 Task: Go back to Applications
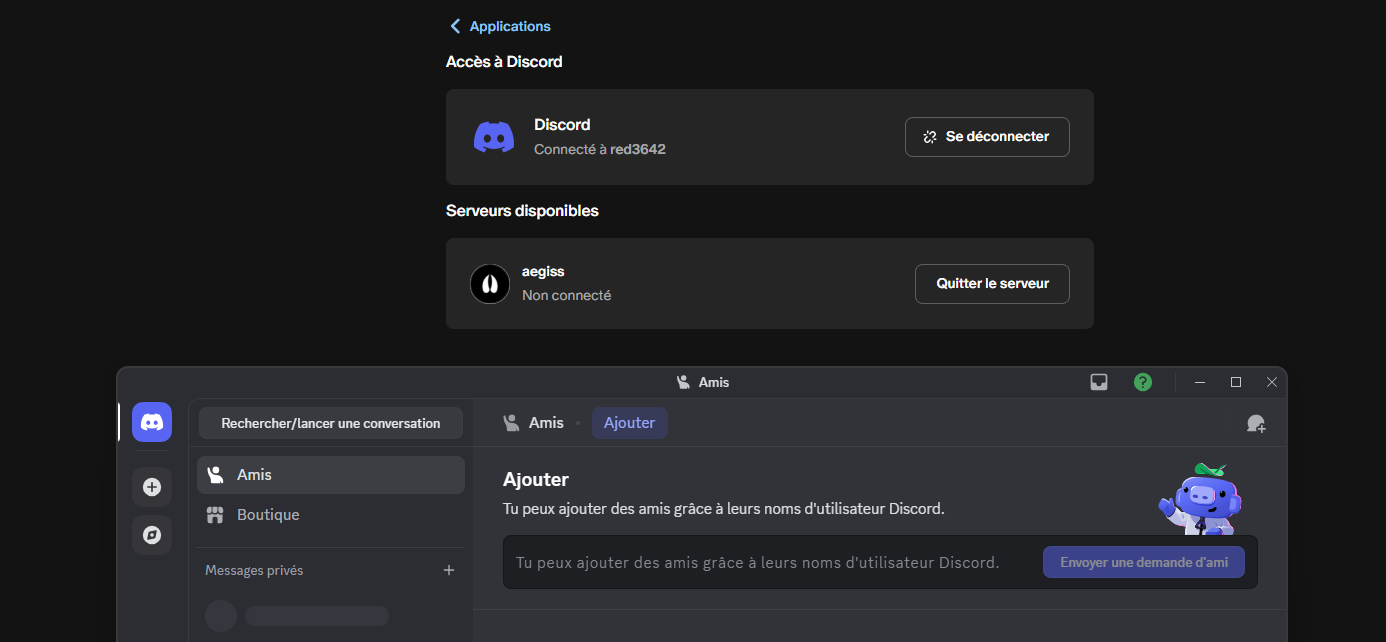pyautogui.click(x=500, y=26)
